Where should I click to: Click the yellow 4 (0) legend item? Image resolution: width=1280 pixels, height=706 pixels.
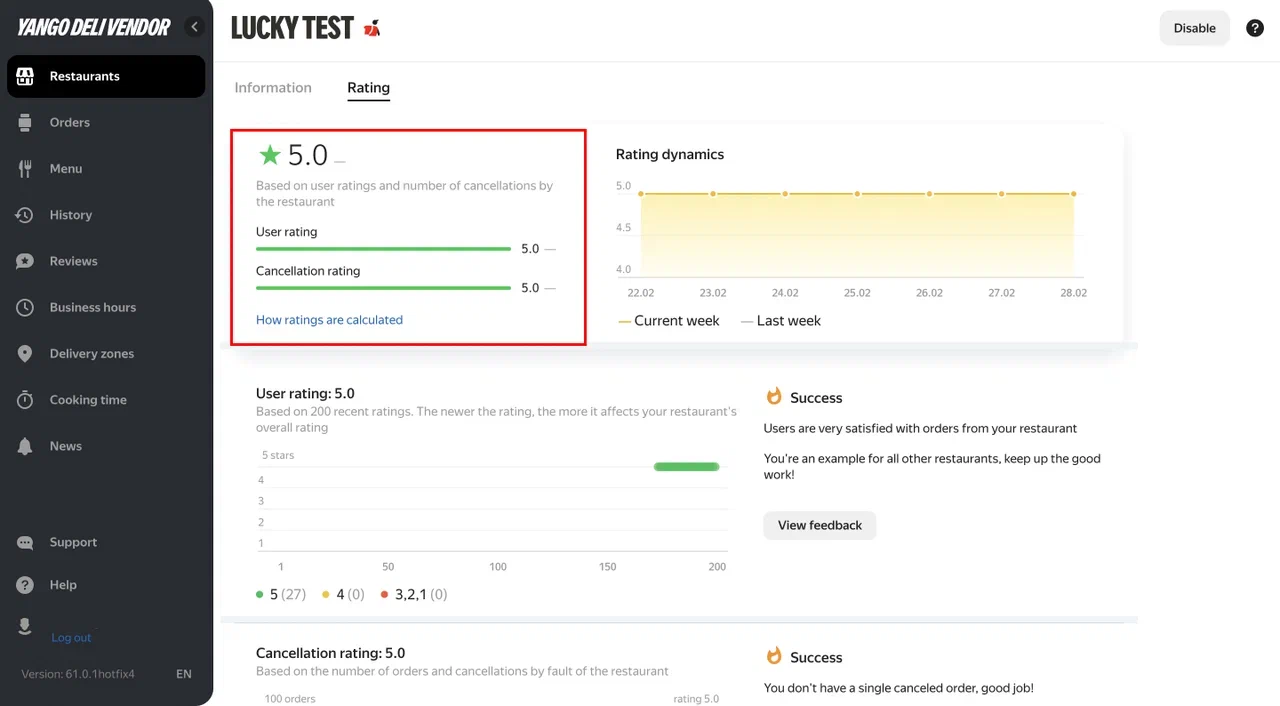343,594
